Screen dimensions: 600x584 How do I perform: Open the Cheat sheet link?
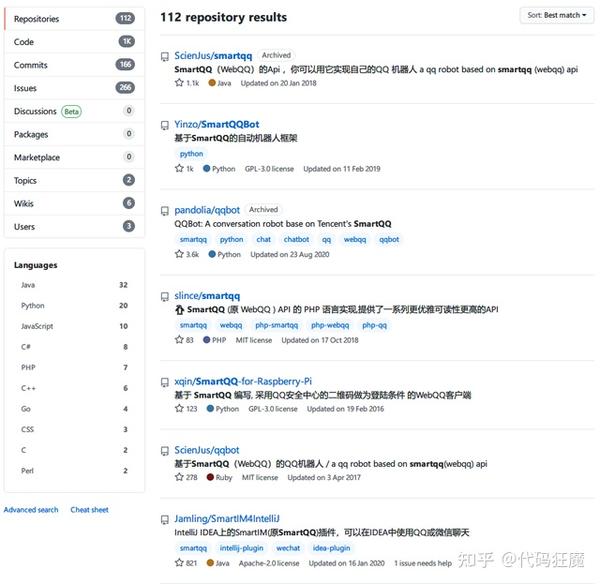point(89,510)
